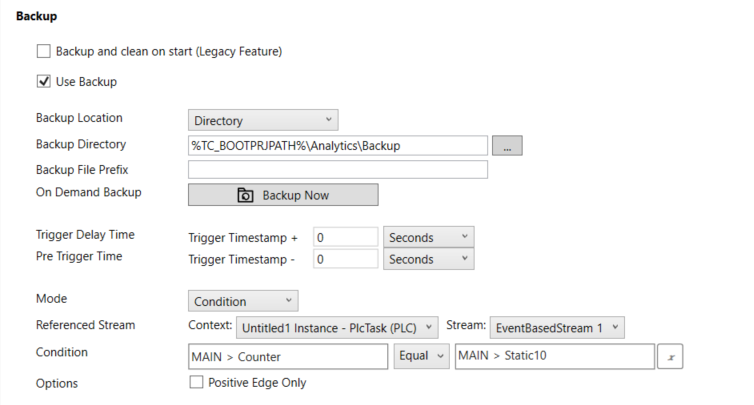The width and height of the screenshot is (754, 405).
Task: Open Pre Trigger Time units dropdown
Action: (428, 259)
